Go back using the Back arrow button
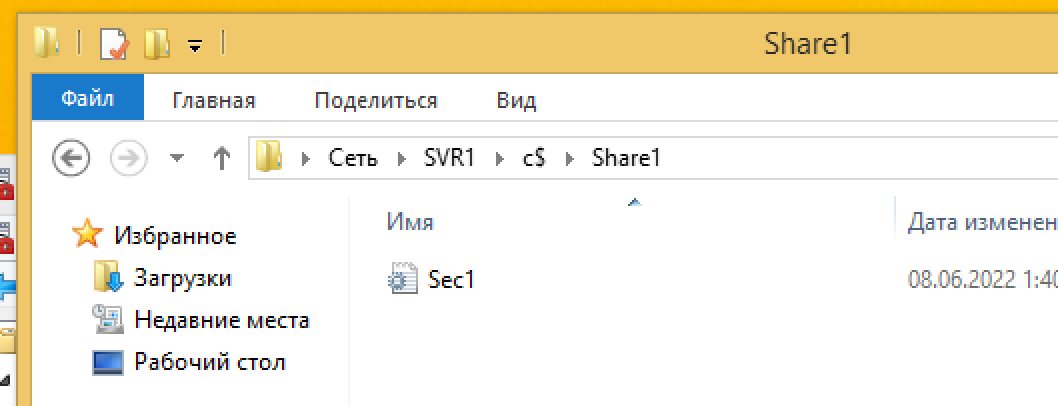The image size is (1058, 406). click(x=72, y=158)
